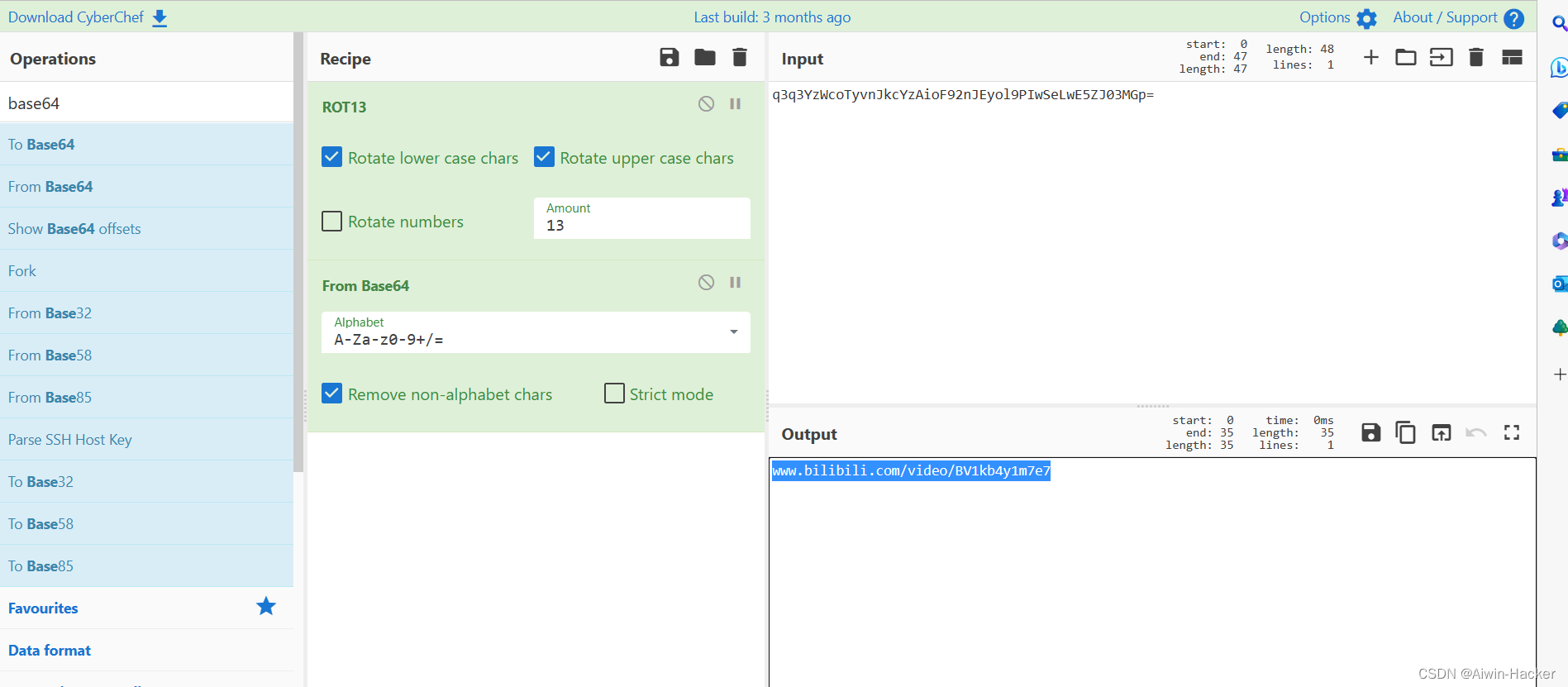Expand the Data format category

coord(147,651)
